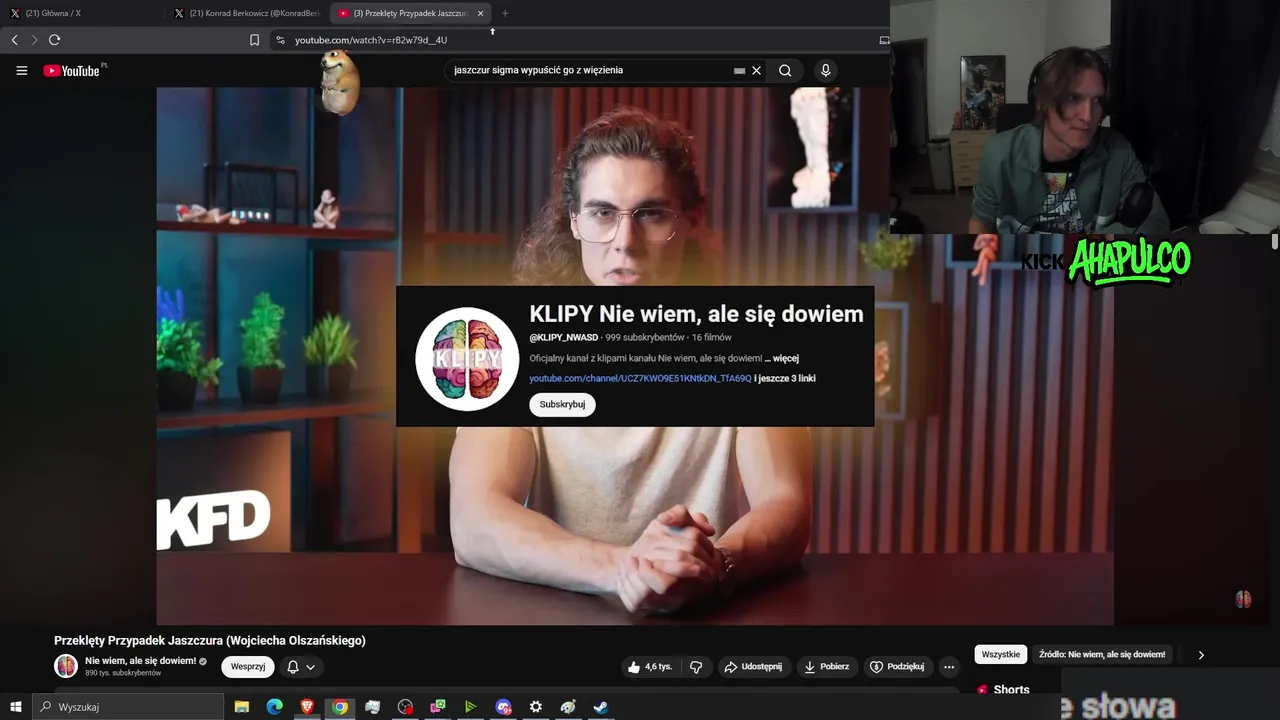Open the Nie wiem, ale się dowiem! channel name

coord(140,661)
